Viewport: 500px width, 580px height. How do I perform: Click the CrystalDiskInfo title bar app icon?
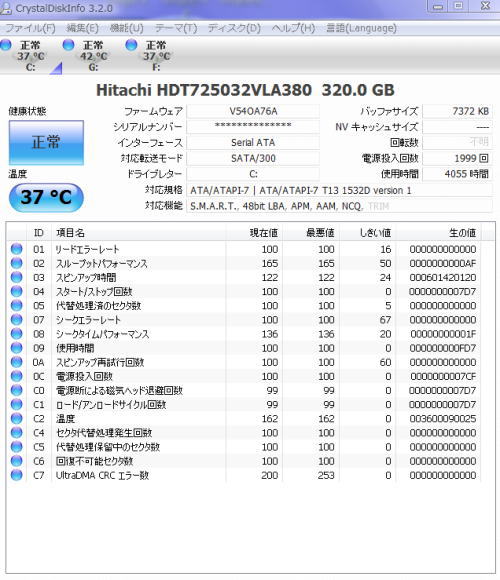point(5,8)
